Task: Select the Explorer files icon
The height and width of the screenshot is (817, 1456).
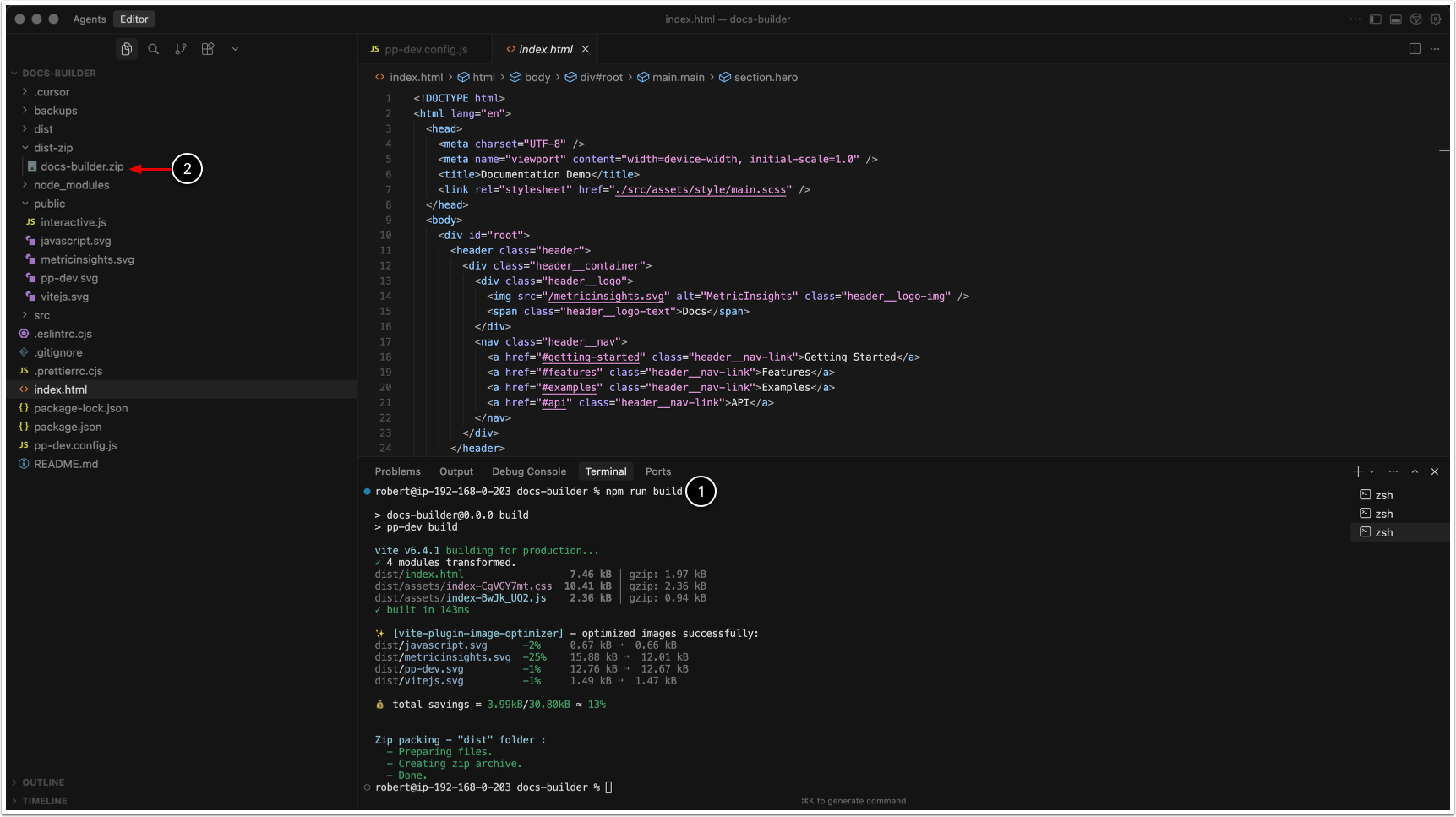Action: click(126, 49)
